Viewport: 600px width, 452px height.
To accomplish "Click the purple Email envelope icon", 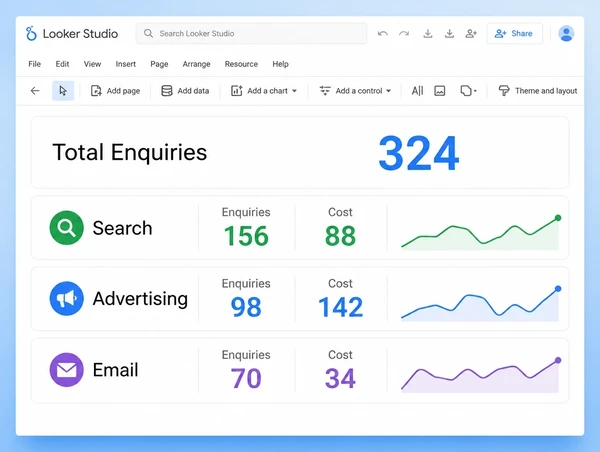I will point(67,370).
